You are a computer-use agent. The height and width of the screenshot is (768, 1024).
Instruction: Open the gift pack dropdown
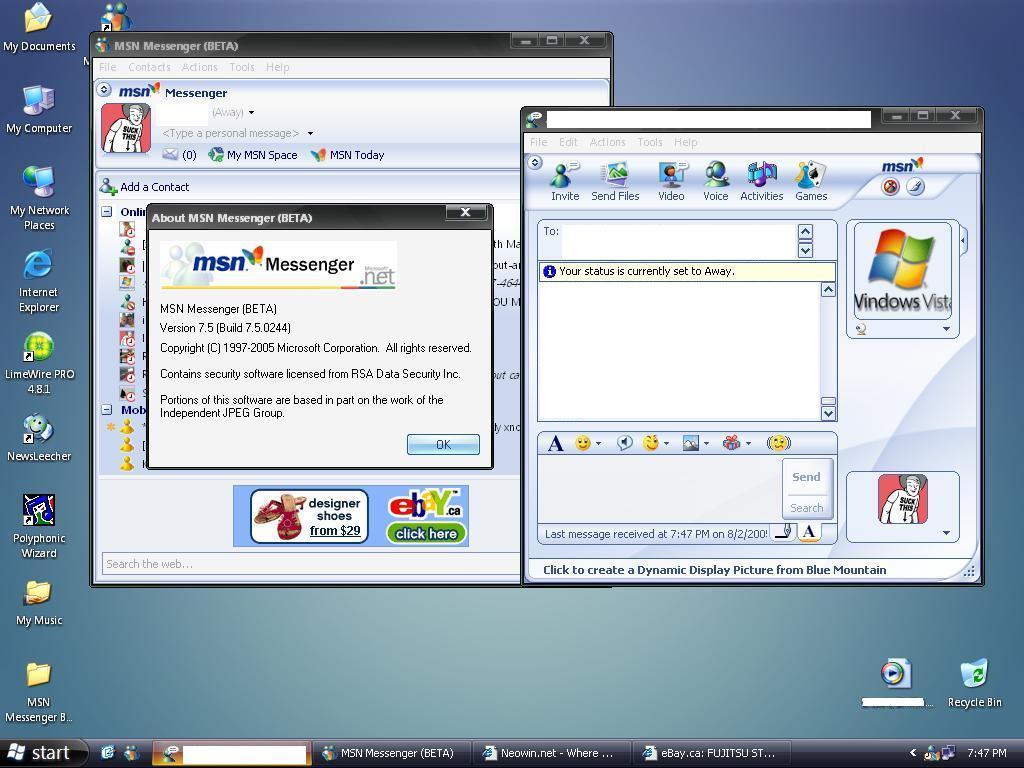point(748,444)
